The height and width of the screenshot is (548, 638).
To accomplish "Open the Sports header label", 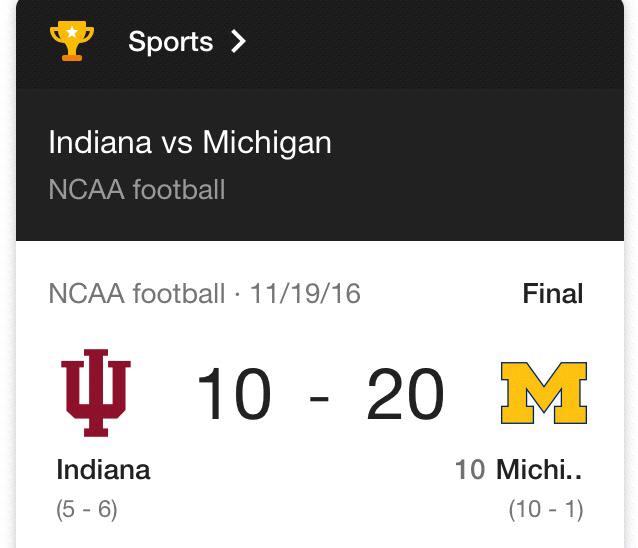I will click(170, 42).
